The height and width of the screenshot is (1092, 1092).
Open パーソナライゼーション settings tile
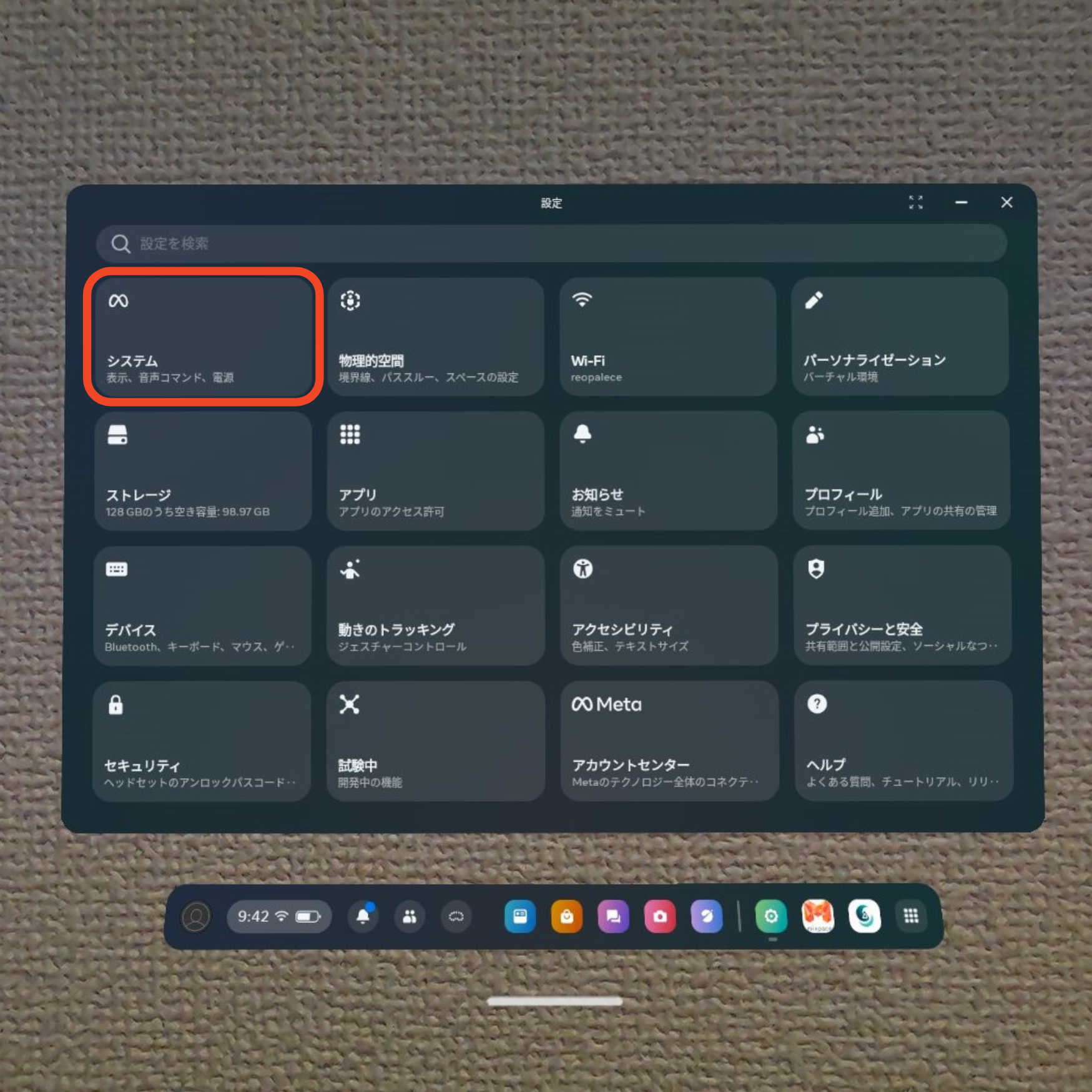tap(901, 337)
